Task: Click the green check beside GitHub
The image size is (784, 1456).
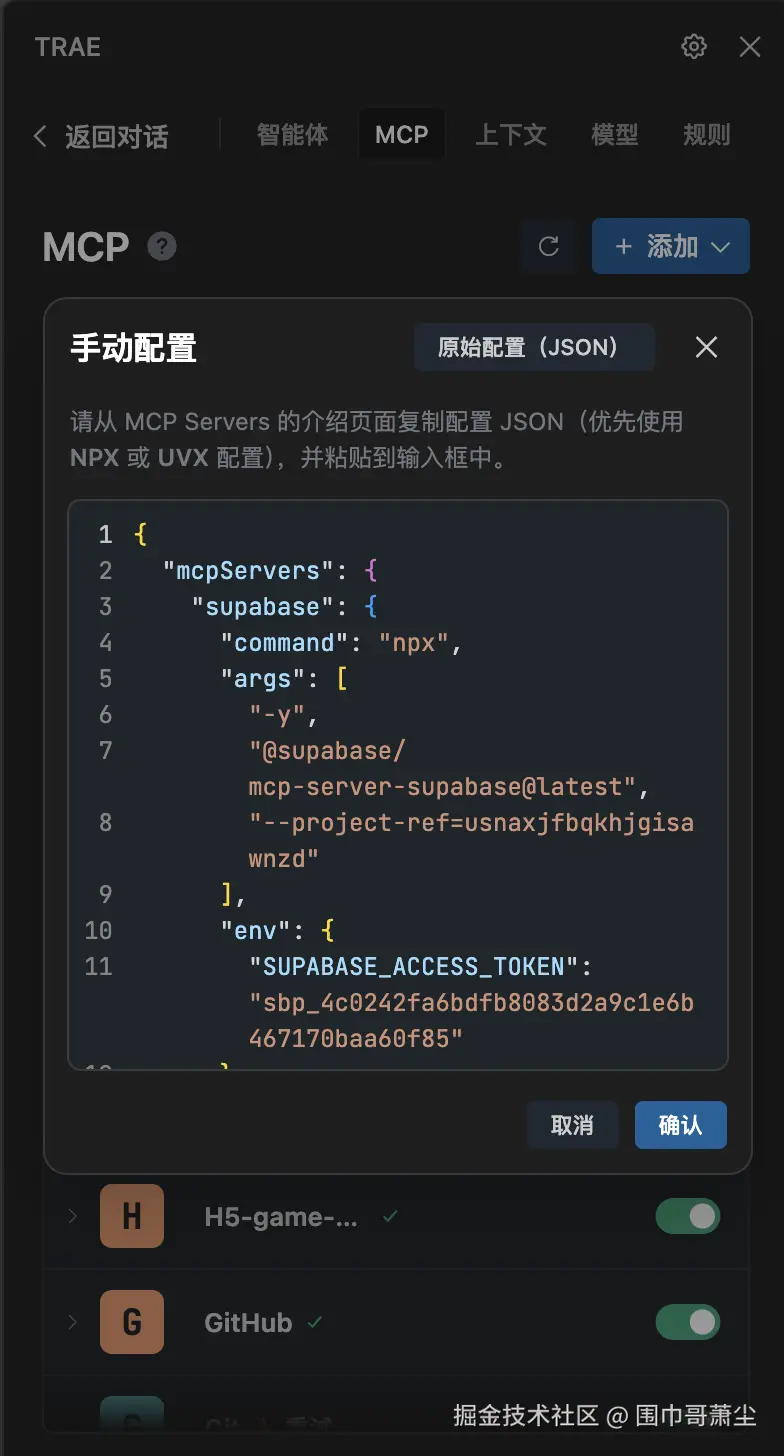Action: click(x=315, y=1322)
